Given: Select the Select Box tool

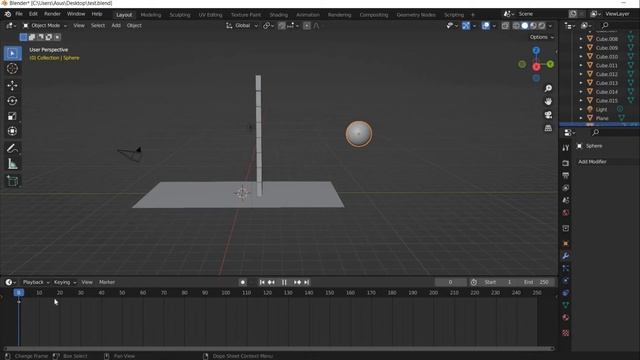Looking at the screenshot, I should 12,53.
